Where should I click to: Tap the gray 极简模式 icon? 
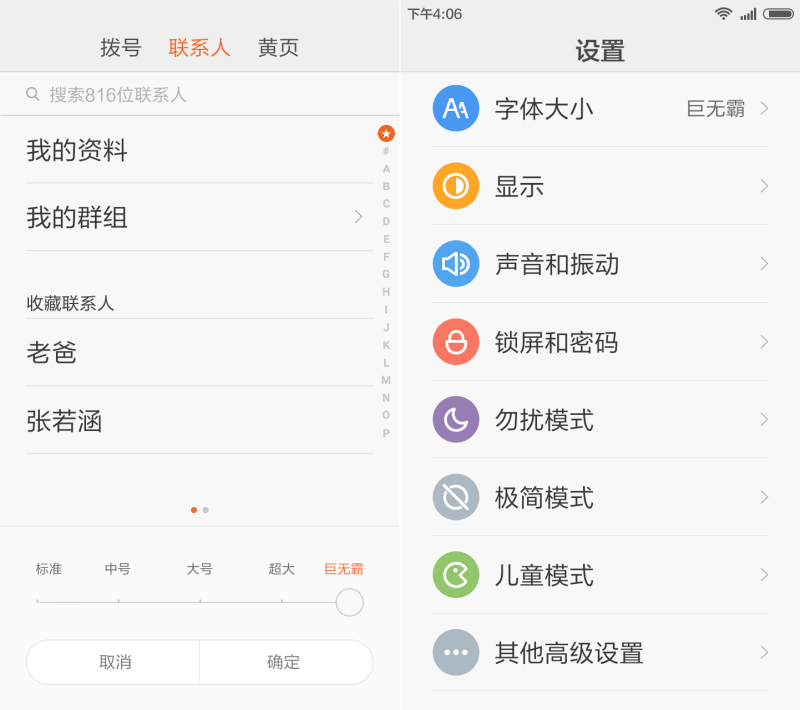point(456,497)
